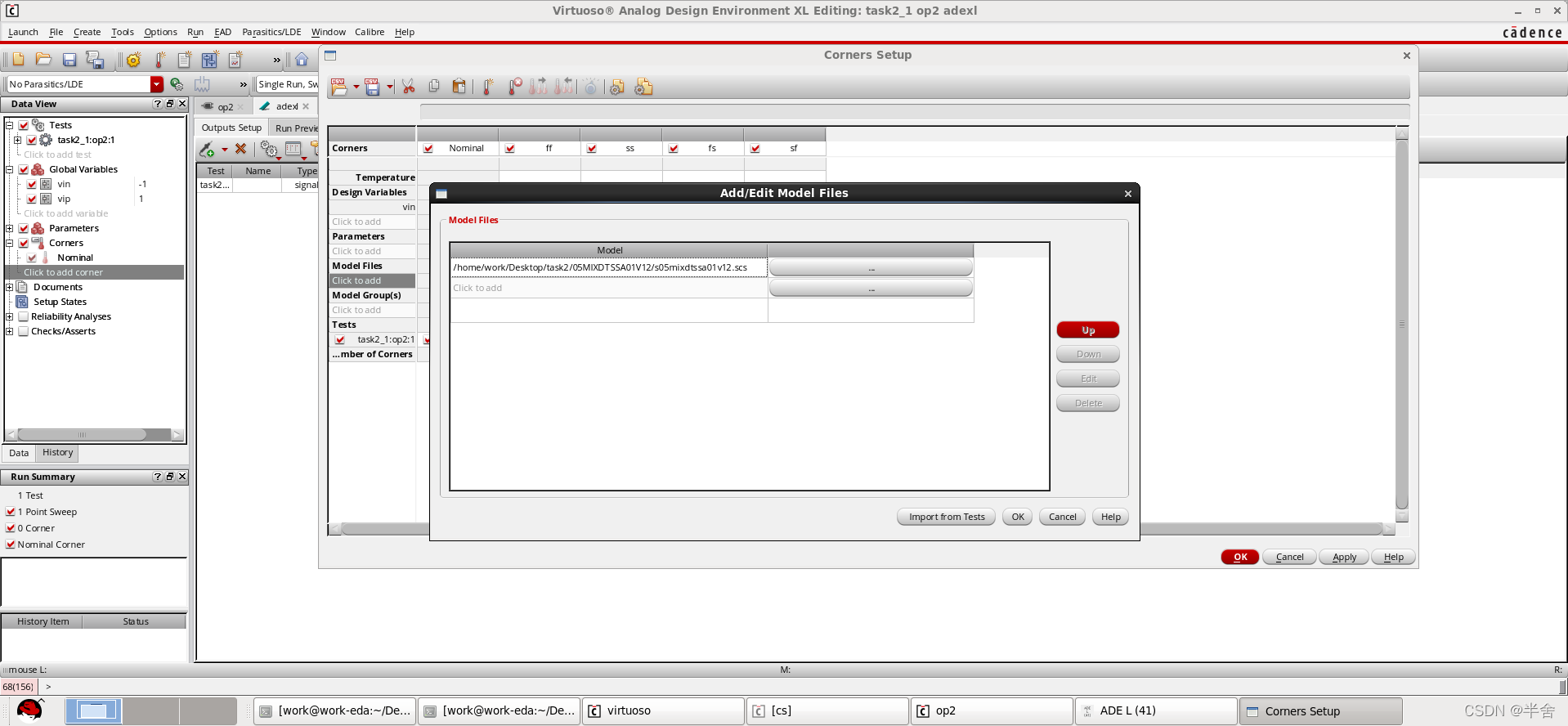Open the Calibre menu
1568x726 pixels.
370,32
